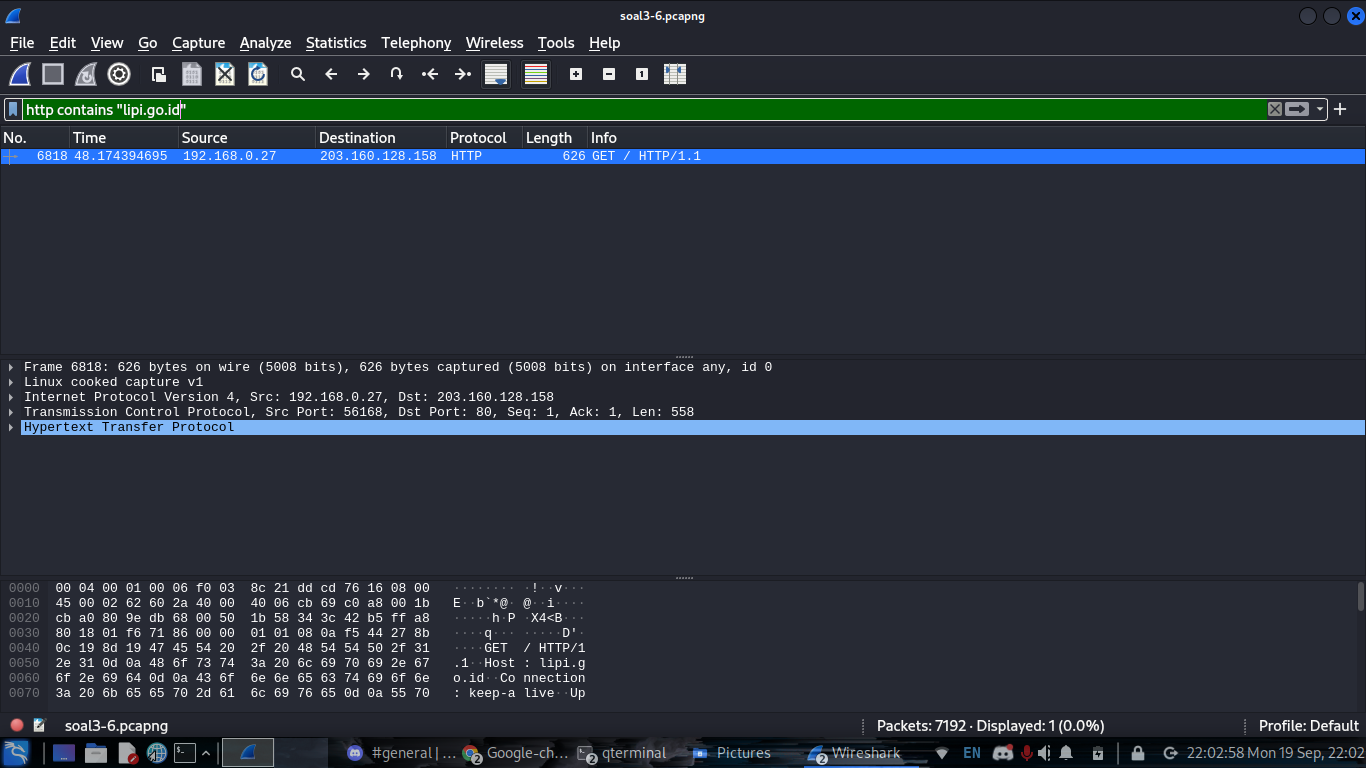1366x768 pixels.
Task: Clear the display filter with X button
Action: pyautogui.click(x=1274, y=109)
